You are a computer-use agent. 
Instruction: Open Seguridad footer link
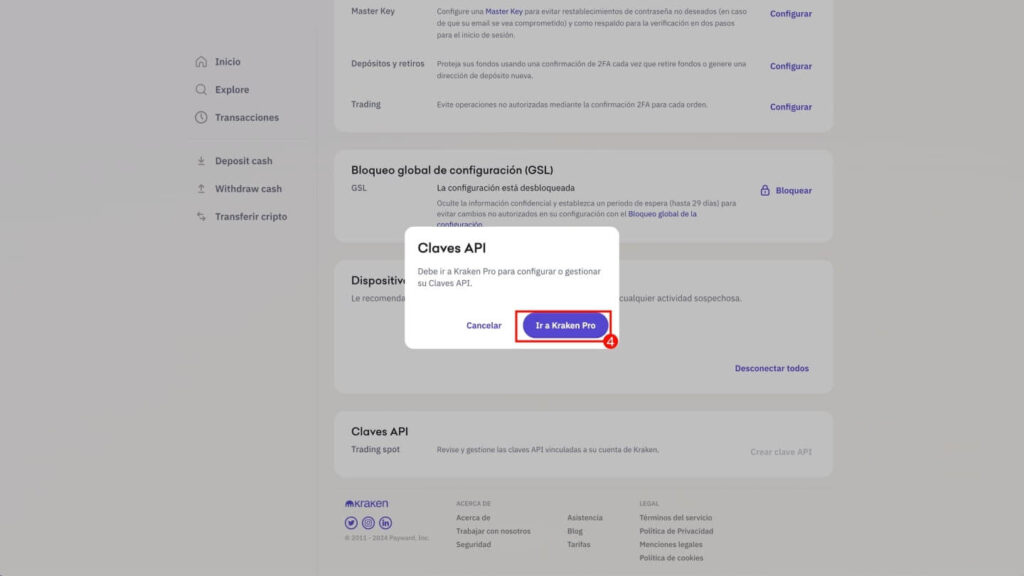pyautogui.click(x=473, y=544)
